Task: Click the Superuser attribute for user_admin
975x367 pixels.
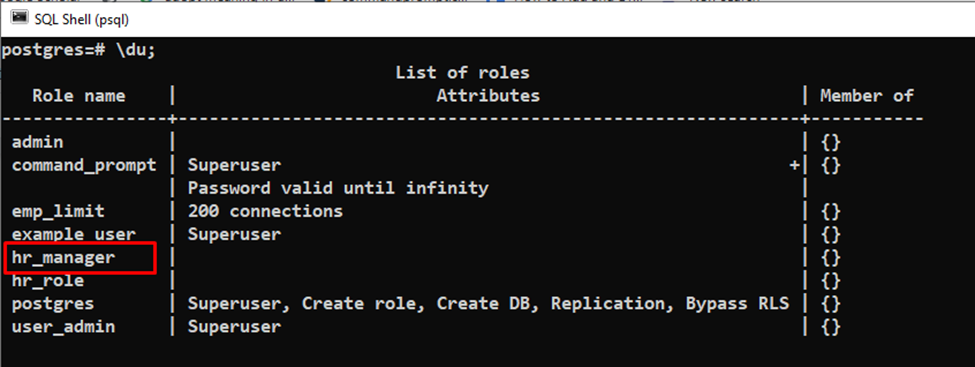Action: coord(234,327)
